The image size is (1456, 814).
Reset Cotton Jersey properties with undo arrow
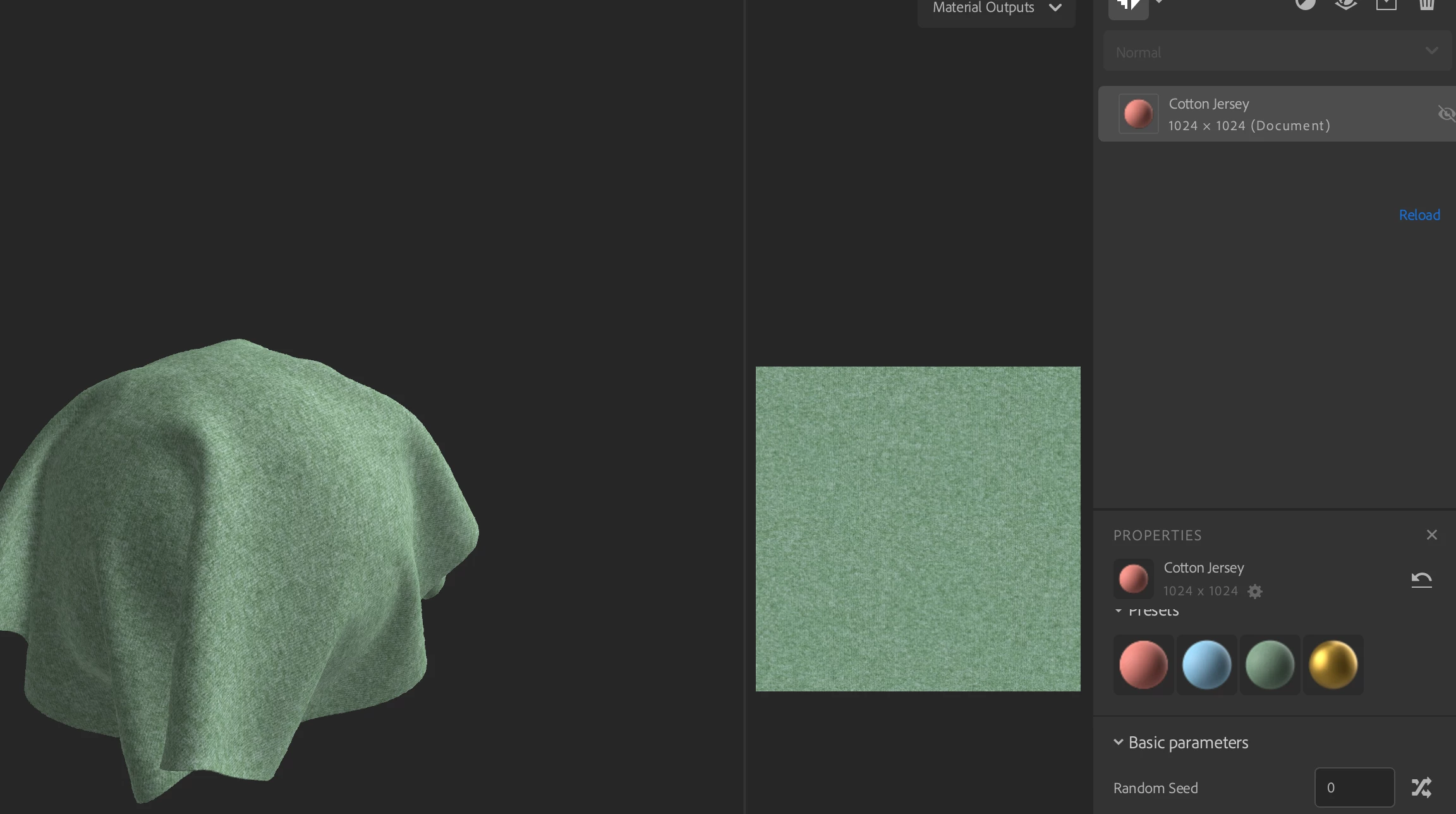point(1421,580)
